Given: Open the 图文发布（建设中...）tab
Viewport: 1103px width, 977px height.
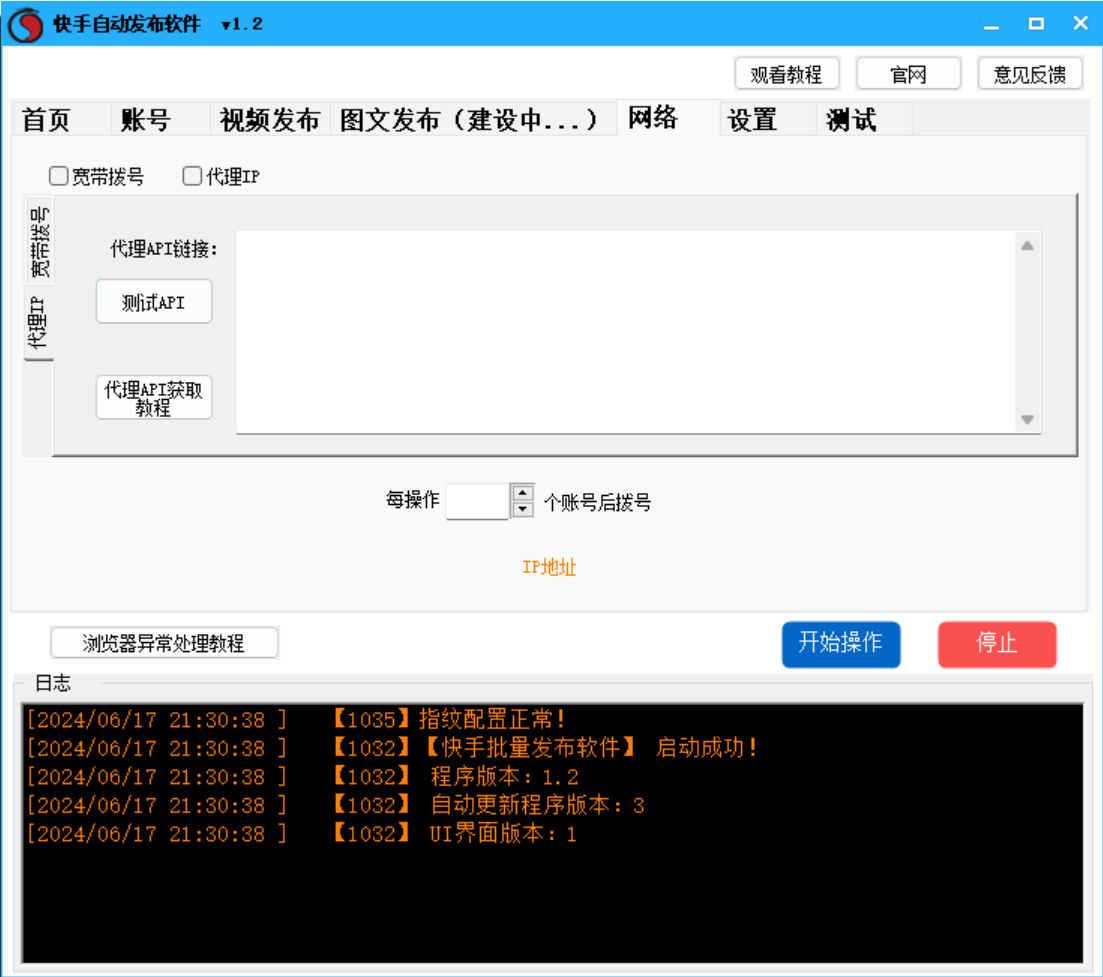Looking at the screenshot, I should 473,119.
